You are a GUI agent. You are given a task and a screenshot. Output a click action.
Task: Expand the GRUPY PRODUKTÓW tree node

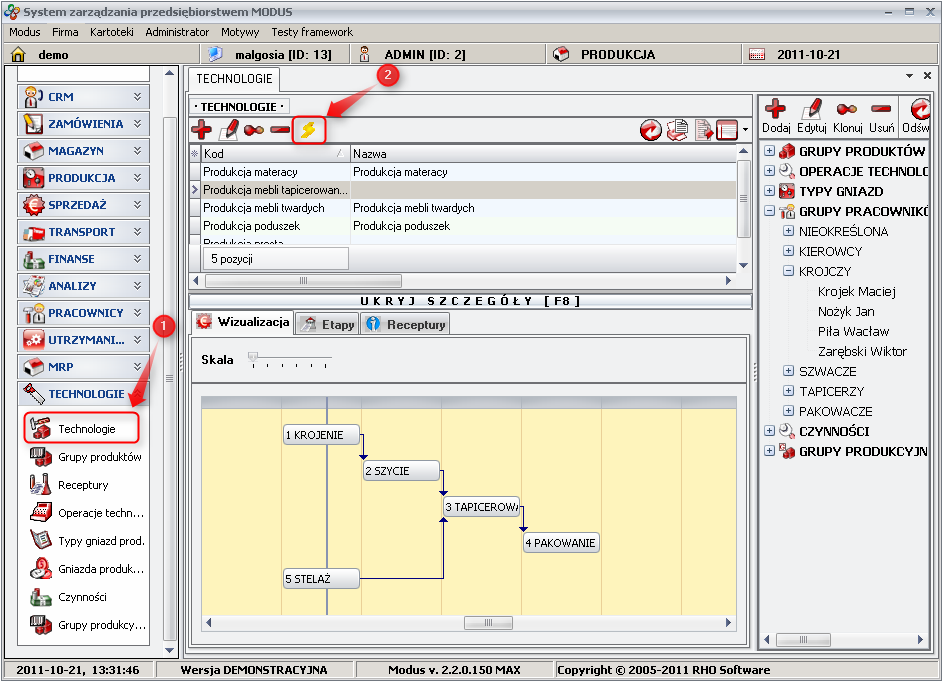point(769,152)
